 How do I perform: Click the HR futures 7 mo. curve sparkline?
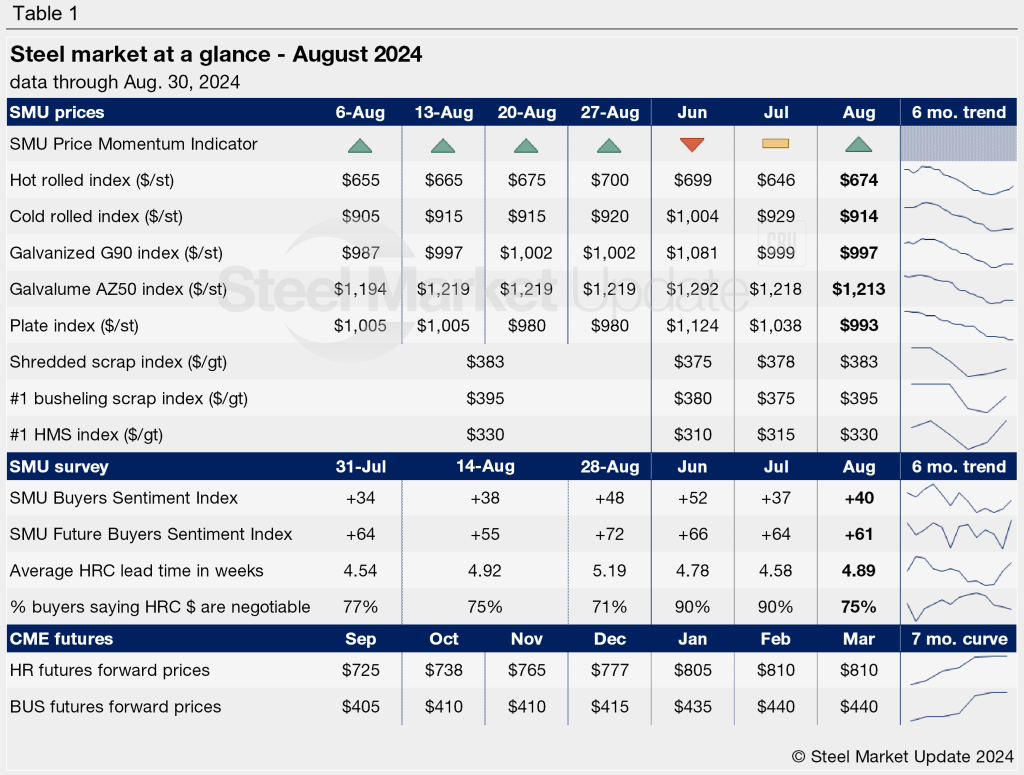coord(958,670)
